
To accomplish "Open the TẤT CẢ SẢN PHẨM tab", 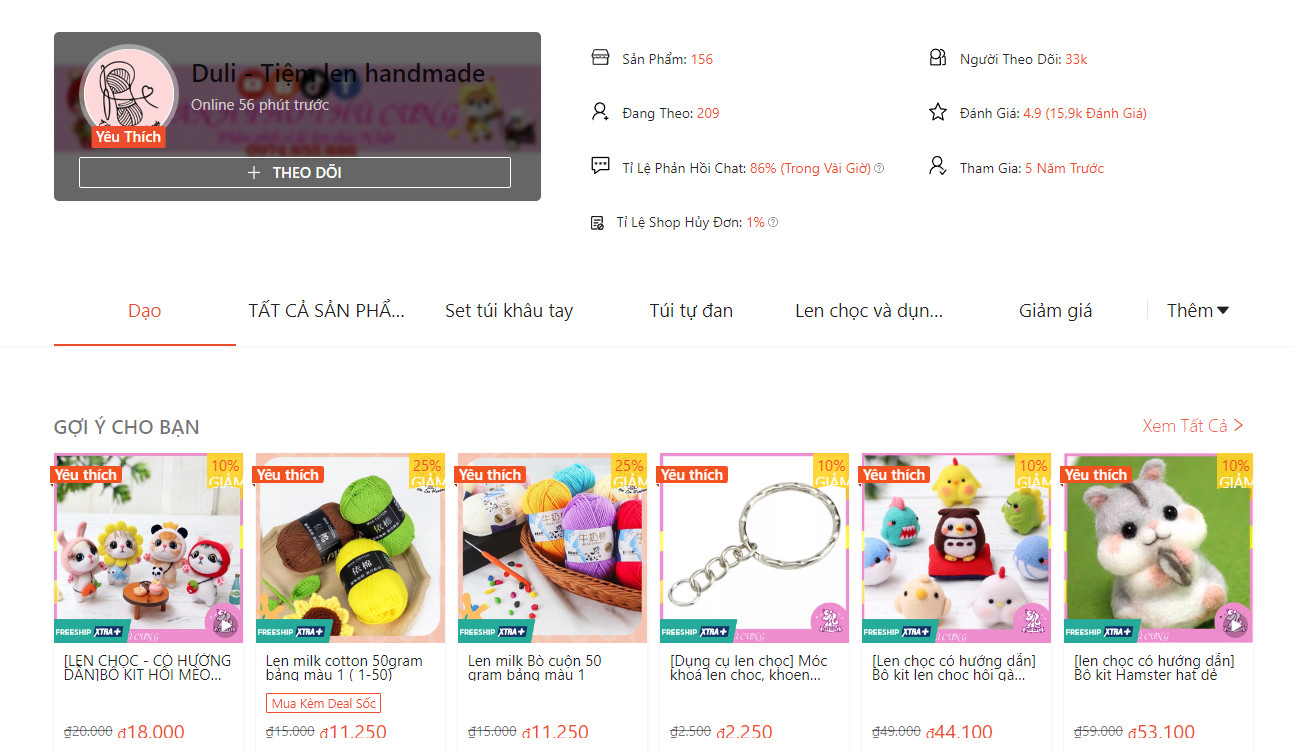I will click(327, 311).
